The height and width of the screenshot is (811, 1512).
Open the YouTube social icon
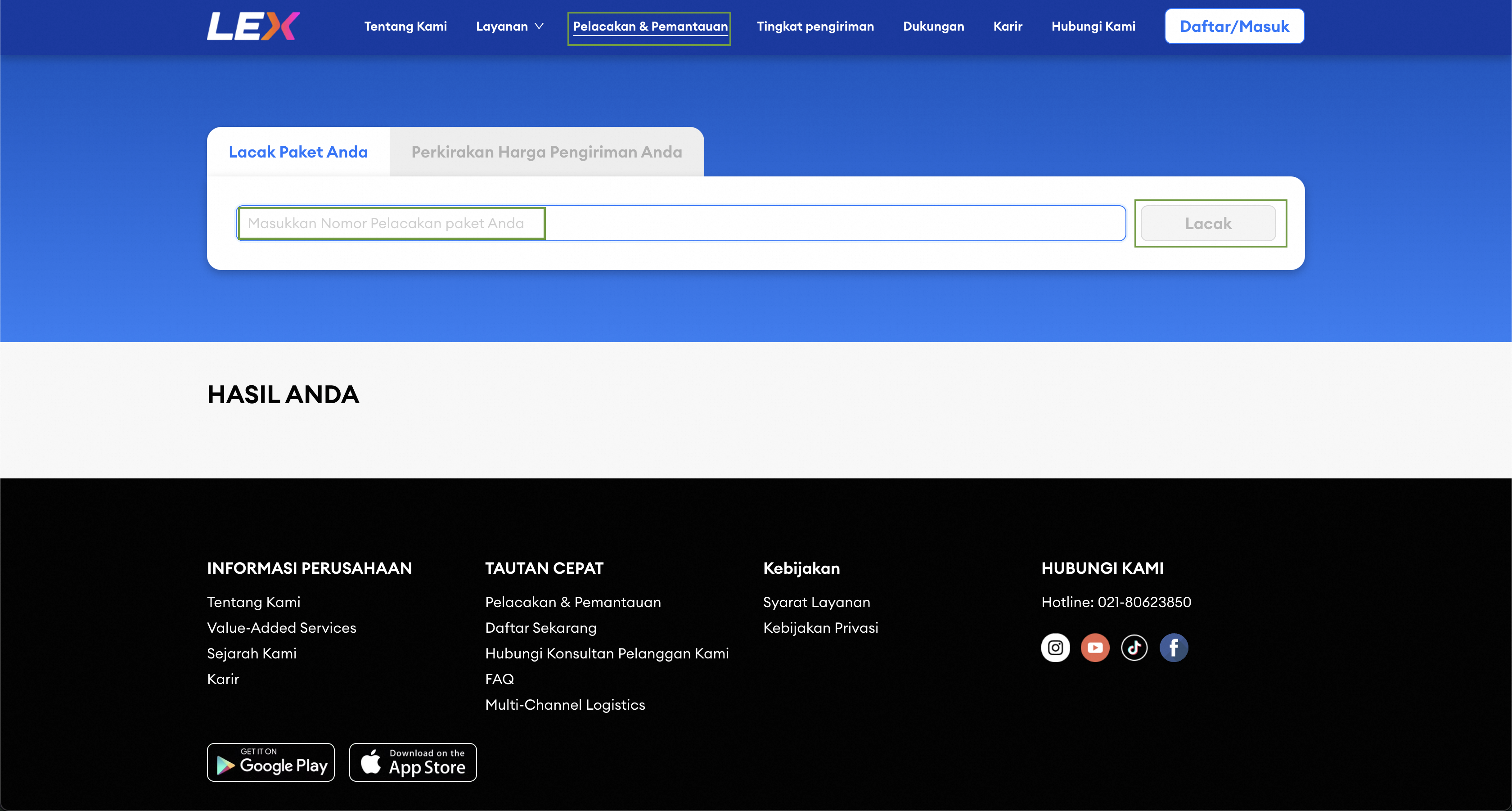[1095, 647]
